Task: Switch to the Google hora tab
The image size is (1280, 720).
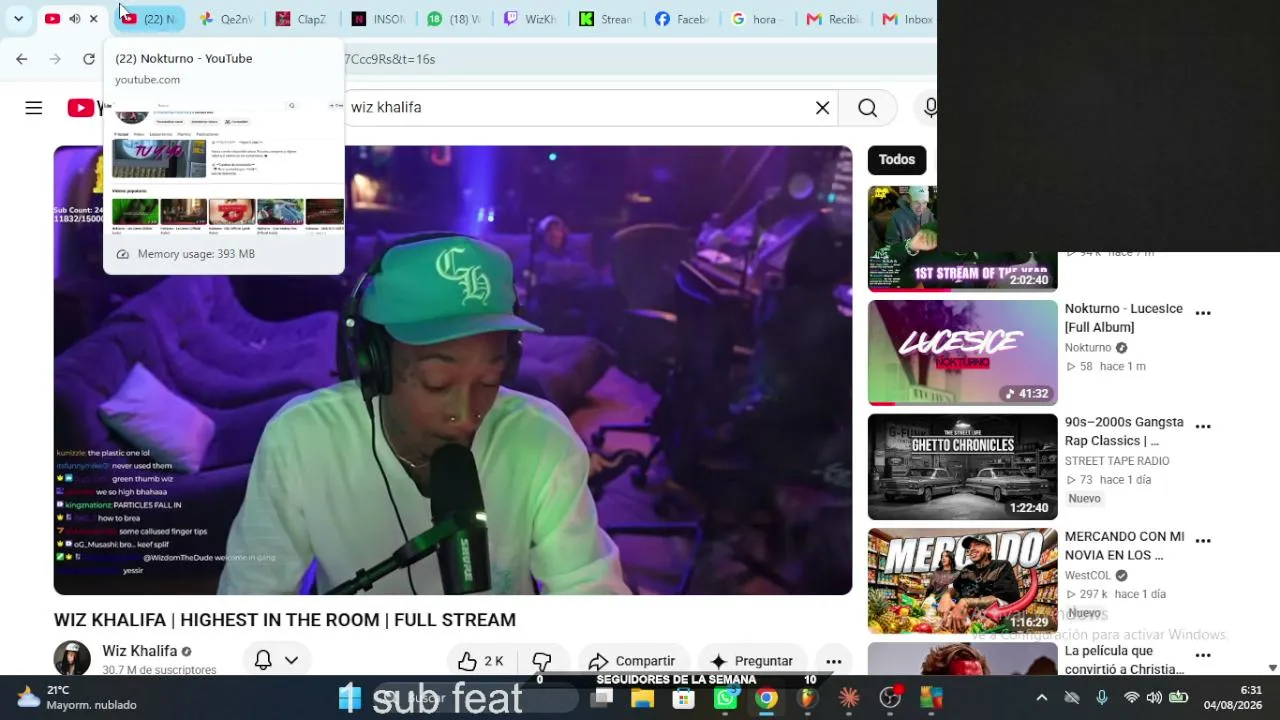Action: [x=758, y=19]
